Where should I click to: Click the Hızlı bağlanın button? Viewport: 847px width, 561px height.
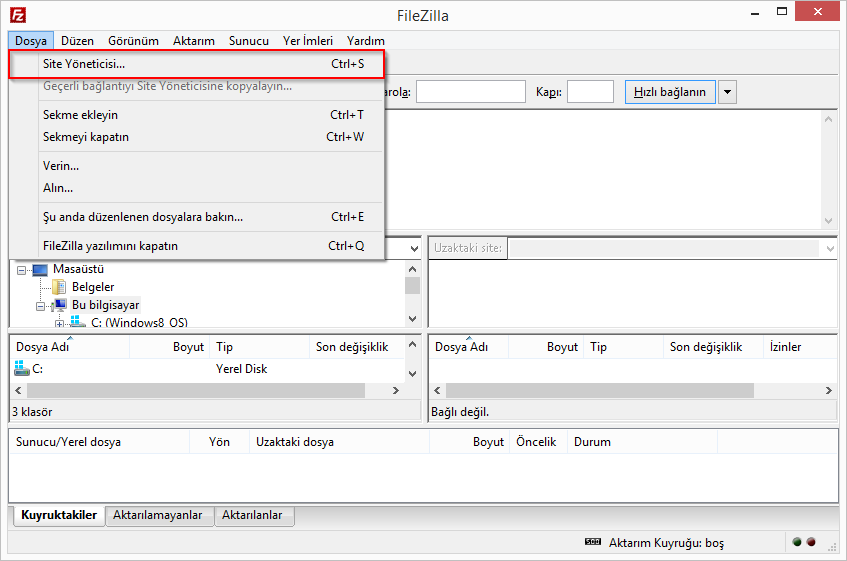[x=670, y=92]
